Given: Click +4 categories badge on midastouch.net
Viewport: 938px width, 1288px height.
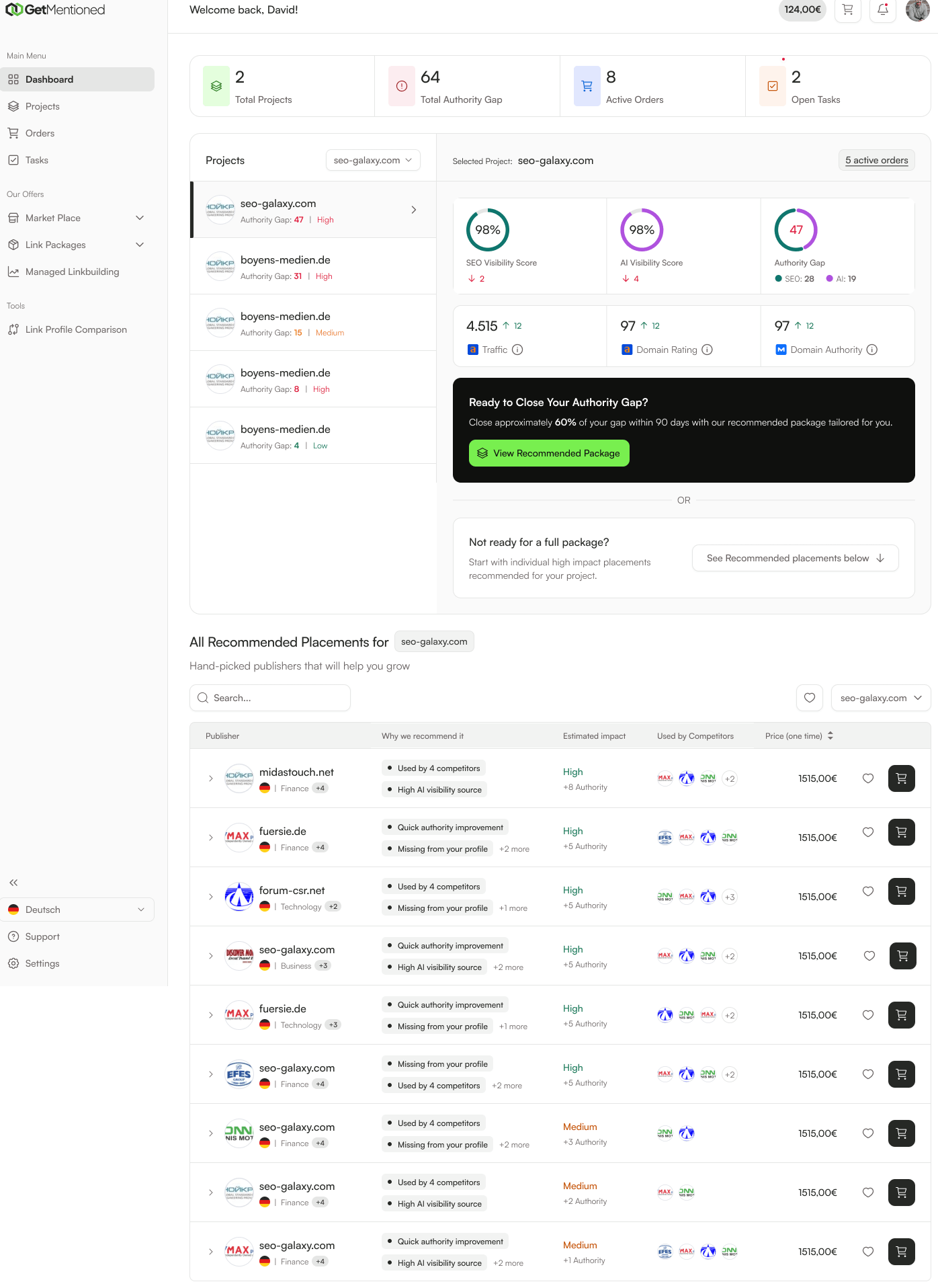Looking at the screenshot, I should point(321,789).
